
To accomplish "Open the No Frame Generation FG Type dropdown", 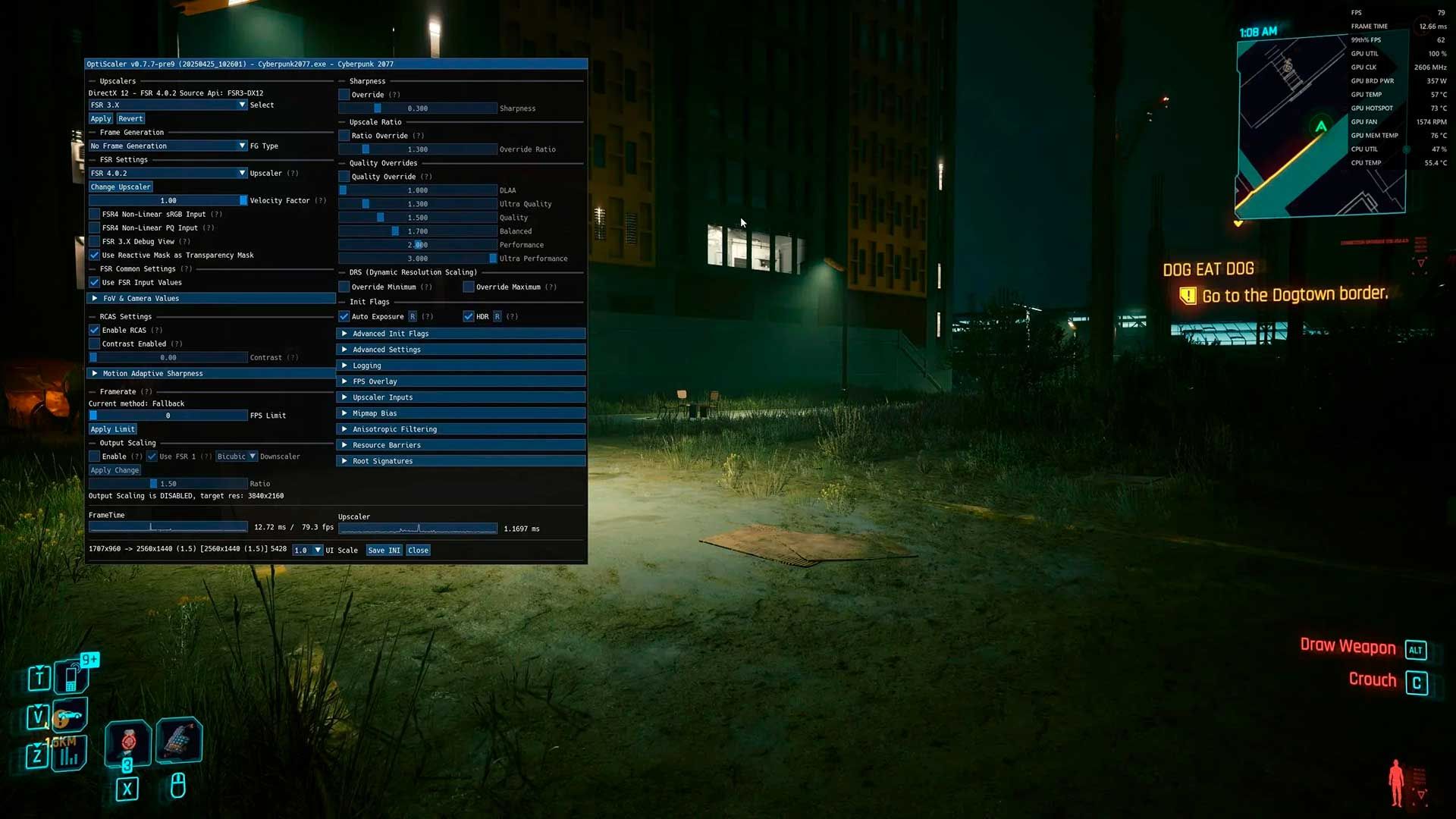I will (168, 146).
